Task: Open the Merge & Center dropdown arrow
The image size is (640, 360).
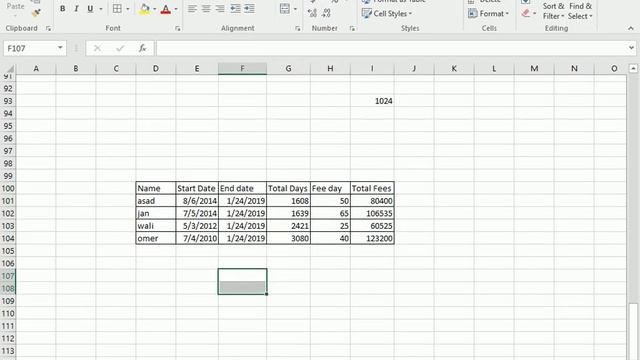Action: click(296, 9)
